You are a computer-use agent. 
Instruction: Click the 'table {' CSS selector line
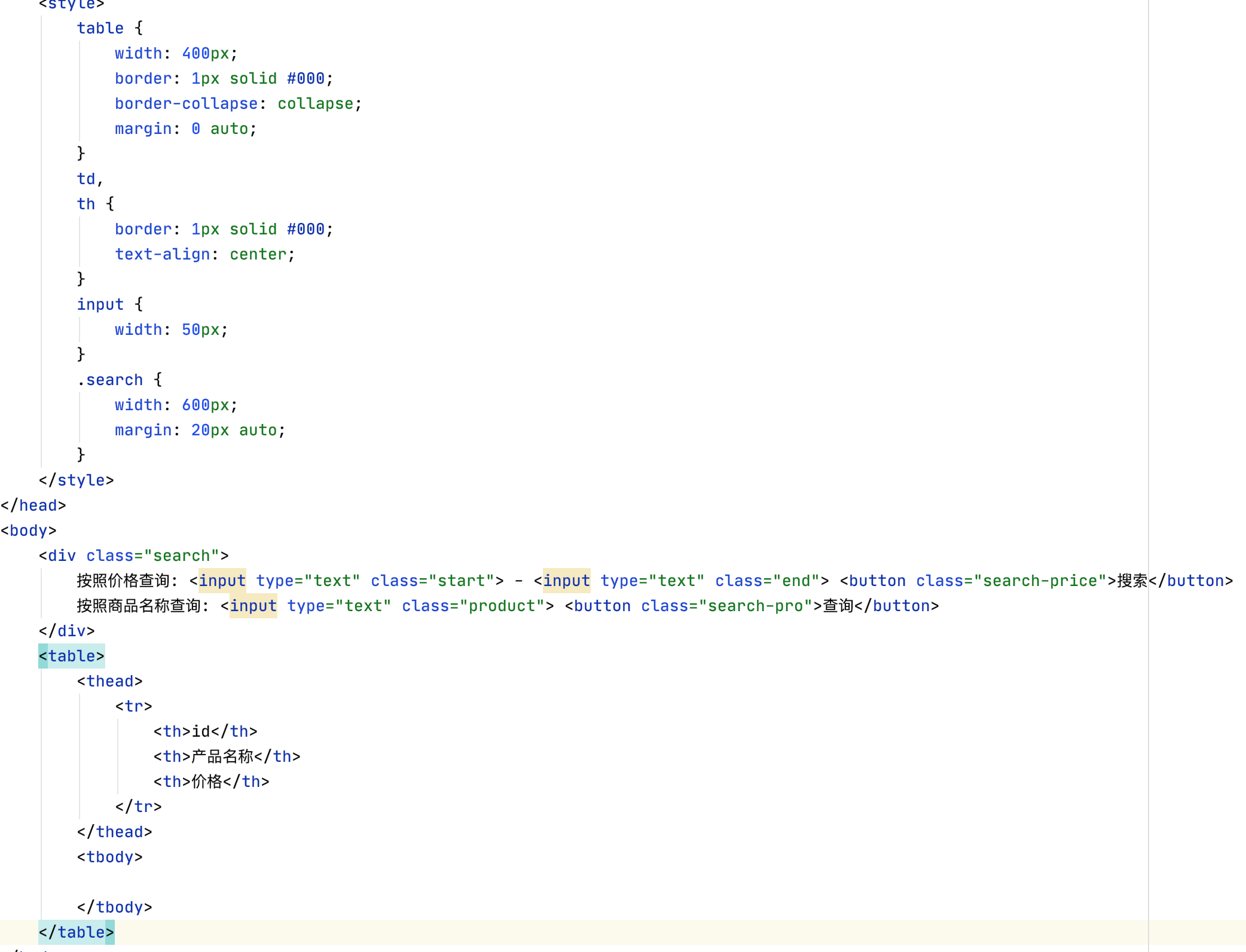(110, 28)
